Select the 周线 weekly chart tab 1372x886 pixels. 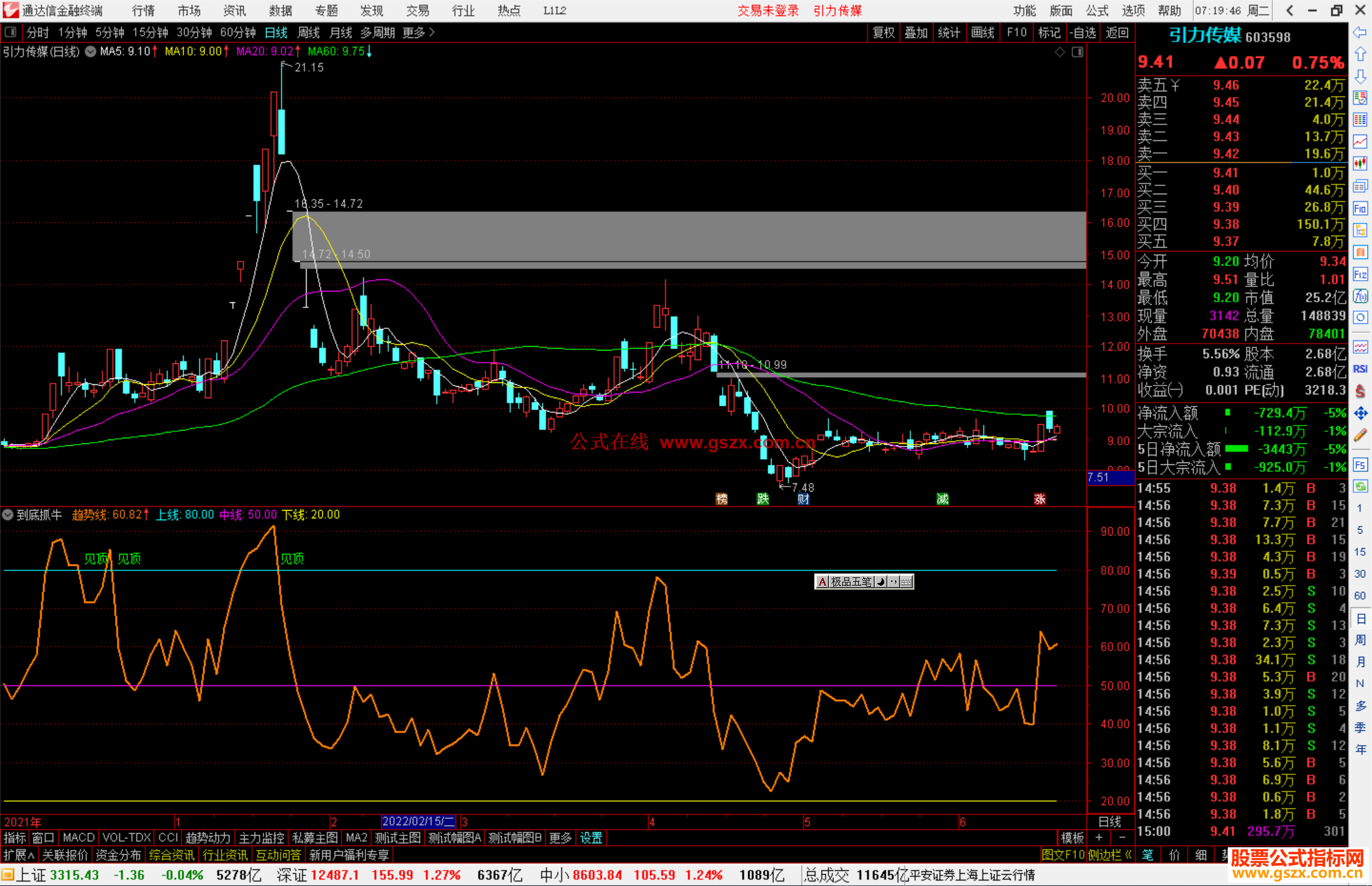tap(309, 32)
